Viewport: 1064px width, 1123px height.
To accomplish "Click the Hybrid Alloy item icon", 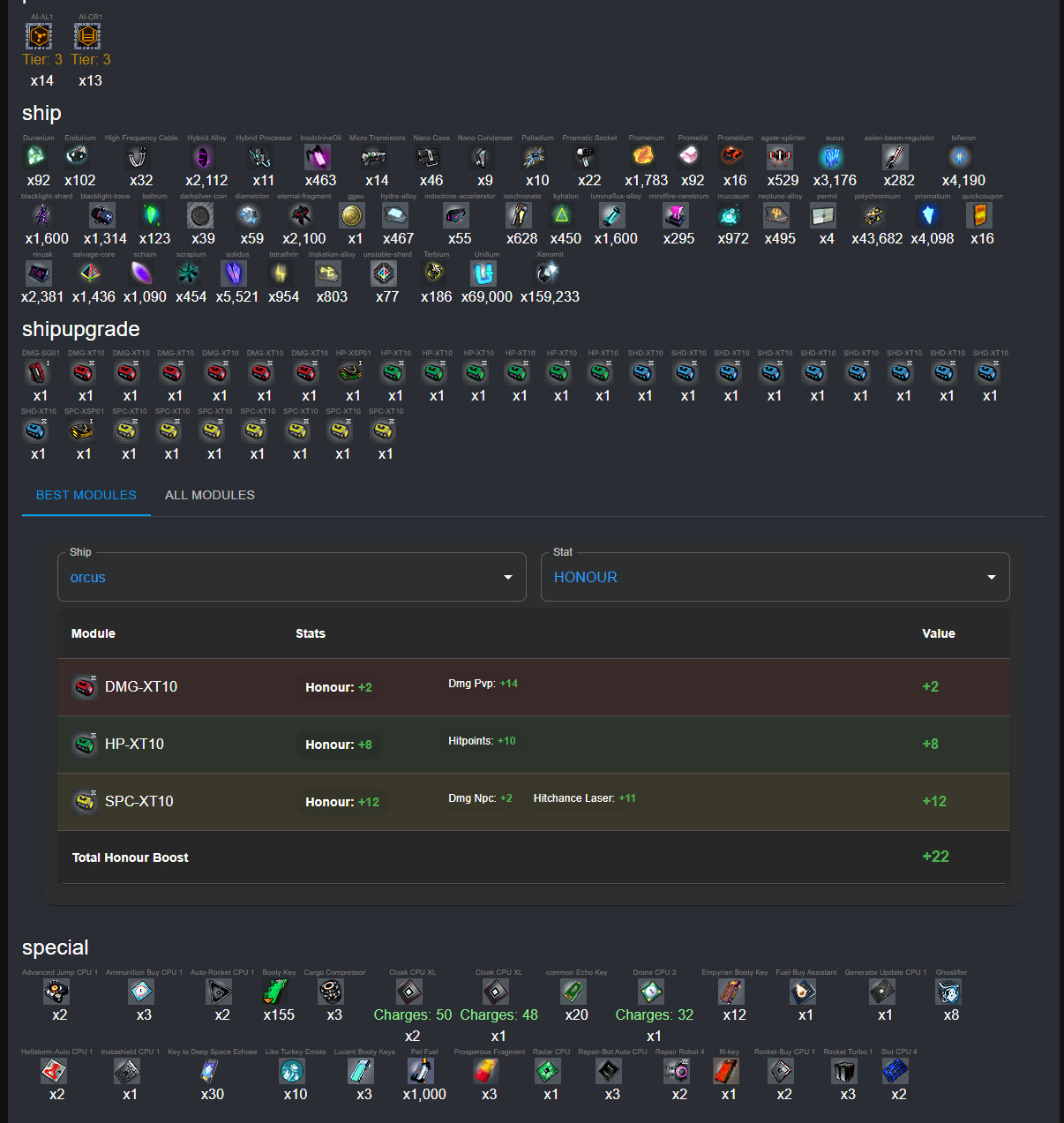I will (204, 156).
